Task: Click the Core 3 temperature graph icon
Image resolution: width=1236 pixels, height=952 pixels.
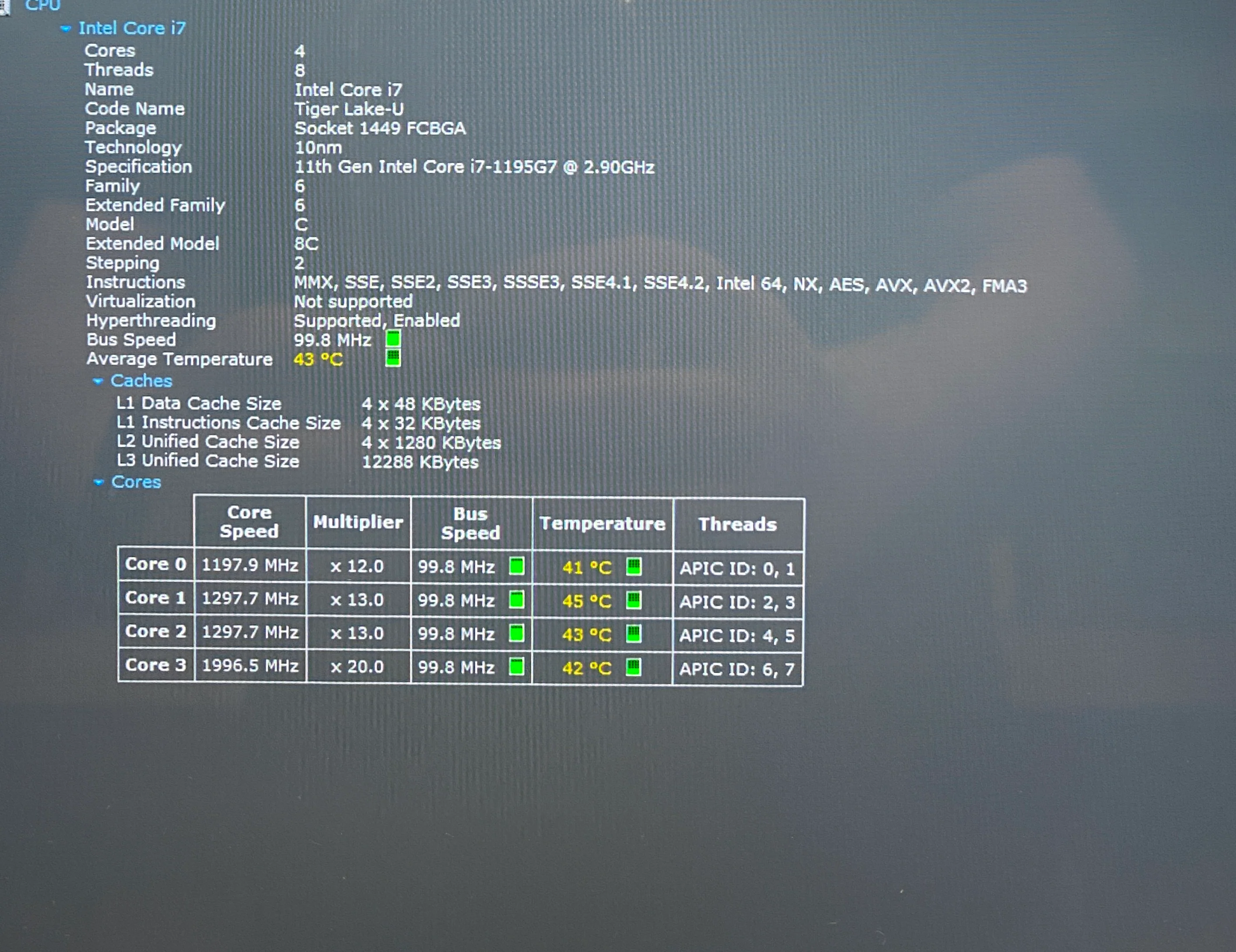Action: (x=634, y=668)
